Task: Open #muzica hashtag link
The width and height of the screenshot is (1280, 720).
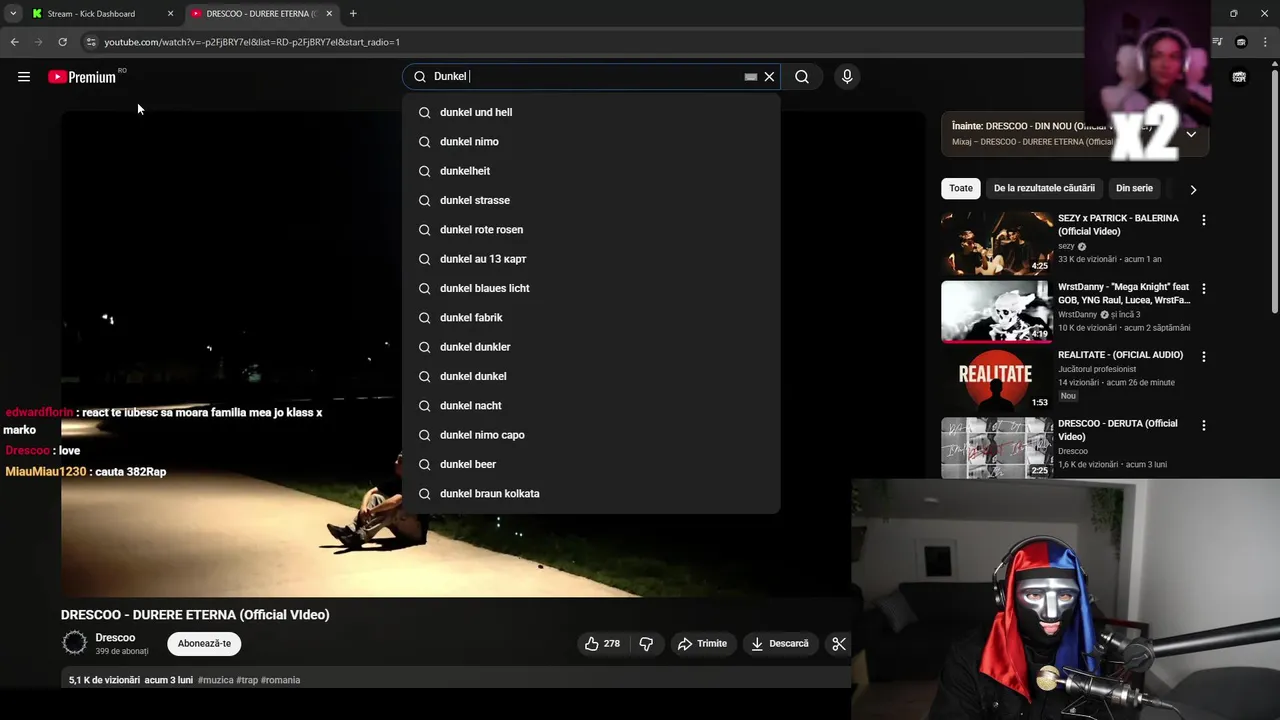Action: pos(215,680)
